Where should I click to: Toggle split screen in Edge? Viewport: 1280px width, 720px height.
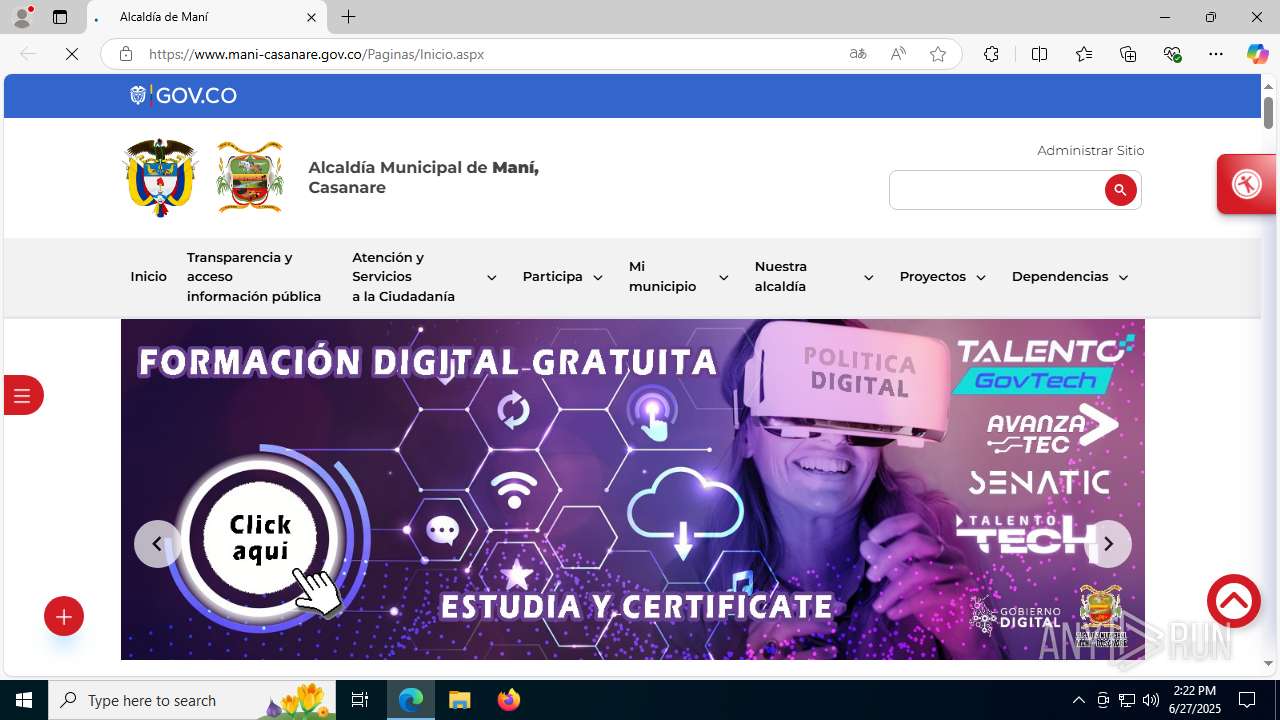click(x=1039, y=54)
